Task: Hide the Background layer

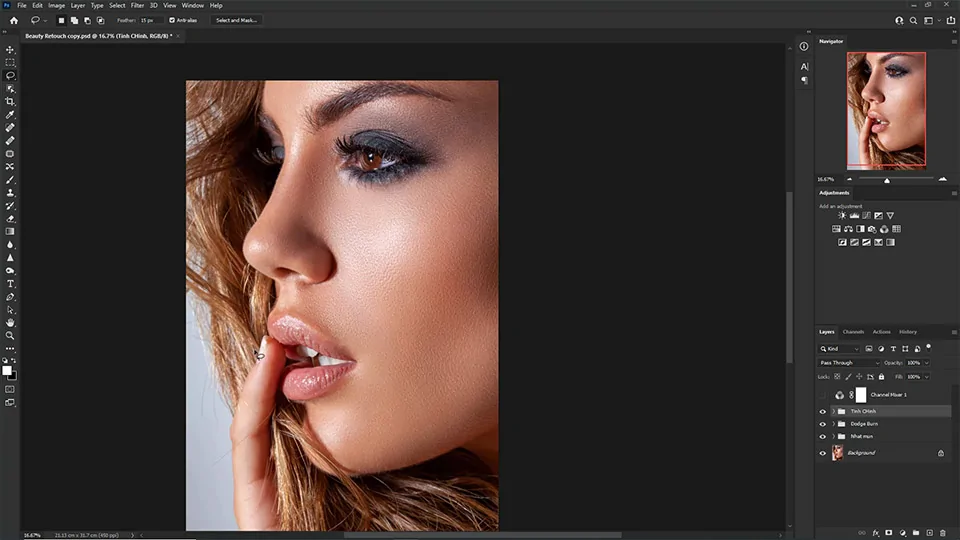Action: (x=823, y=453)
